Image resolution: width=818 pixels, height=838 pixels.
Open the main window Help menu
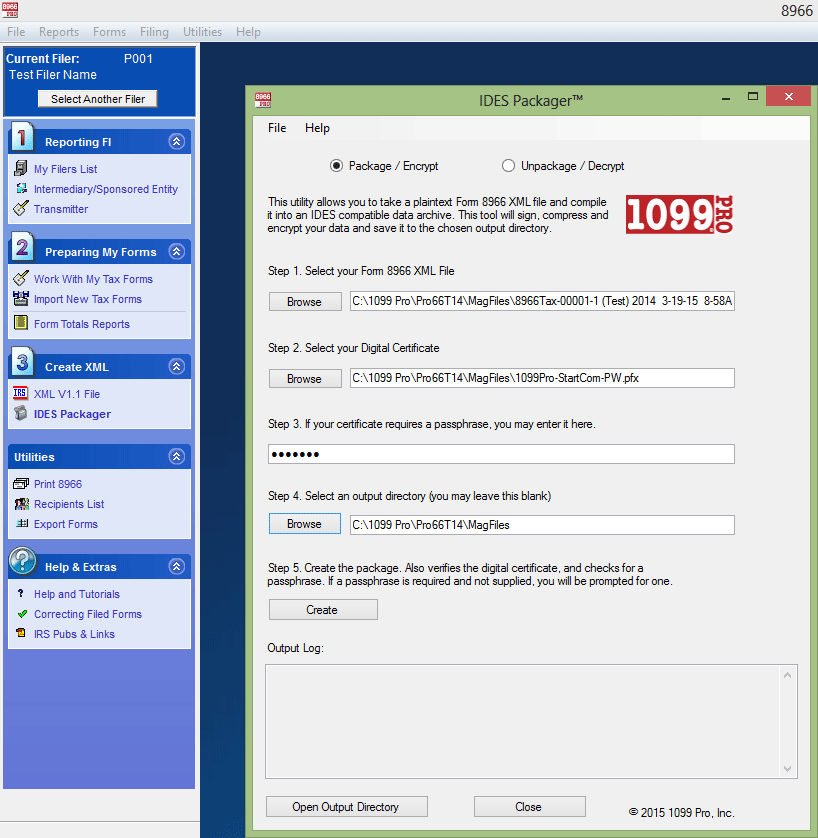[x=248, y=32]
